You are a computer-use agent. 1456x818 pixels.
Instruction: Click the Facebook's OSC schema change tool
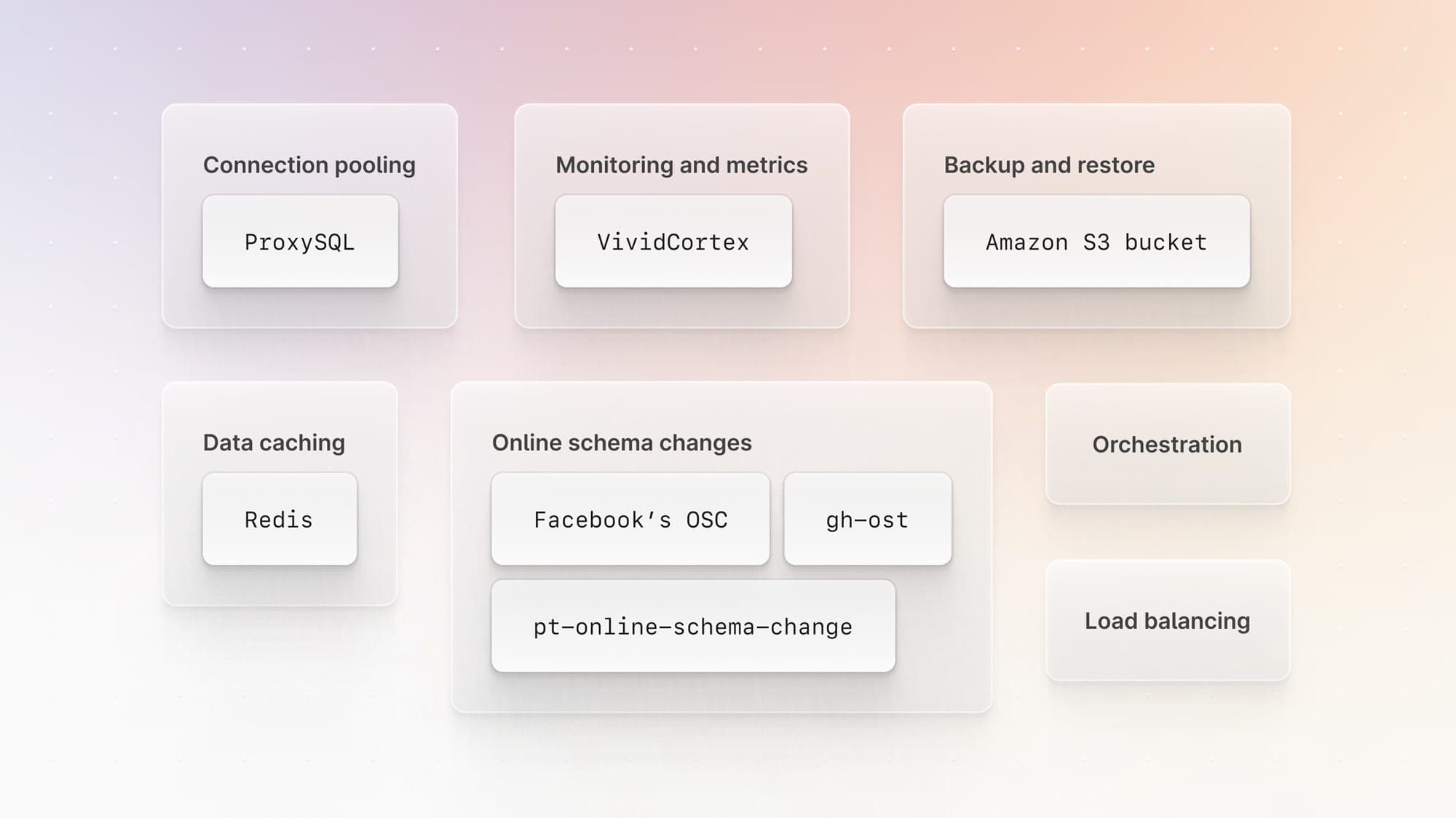pos(630,518)
